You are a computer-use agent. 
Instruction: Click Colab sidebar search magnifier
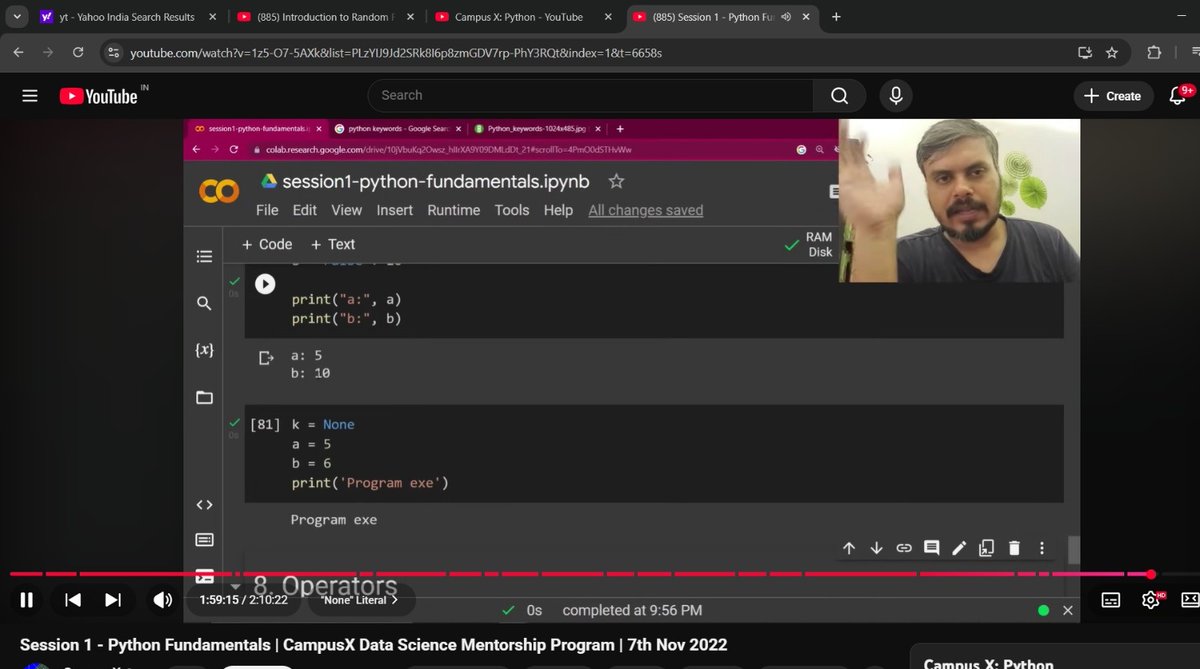coord(204,303)
